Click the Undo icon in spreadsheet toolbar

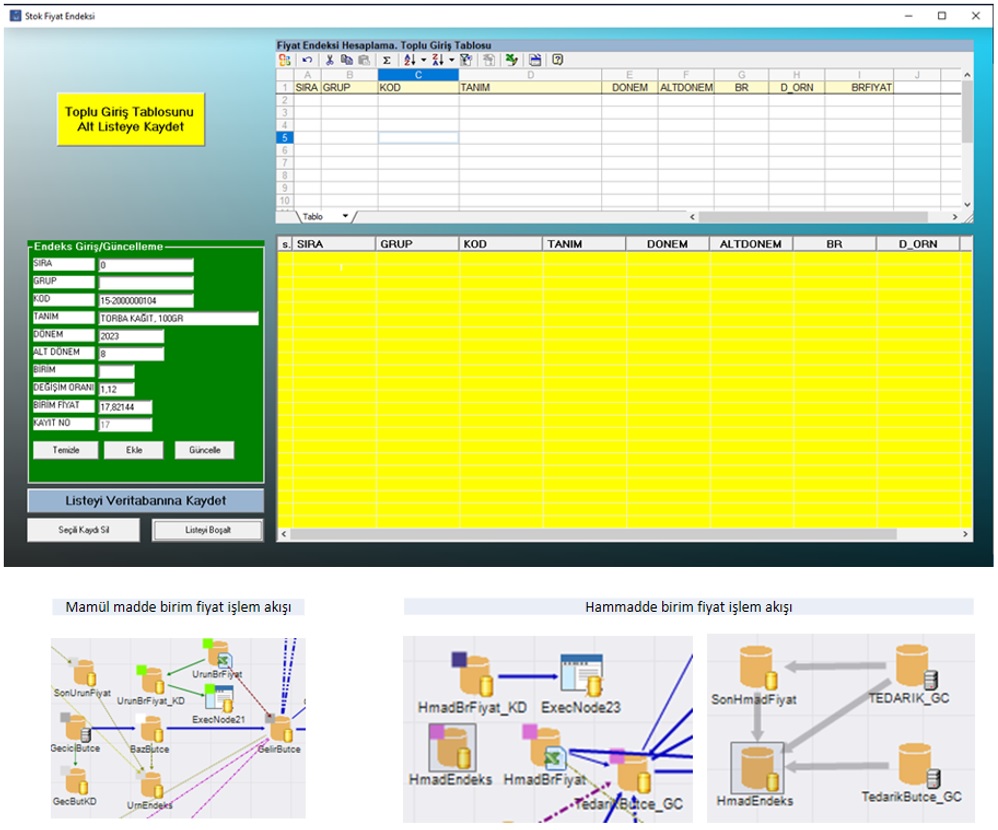coord(307,60)
